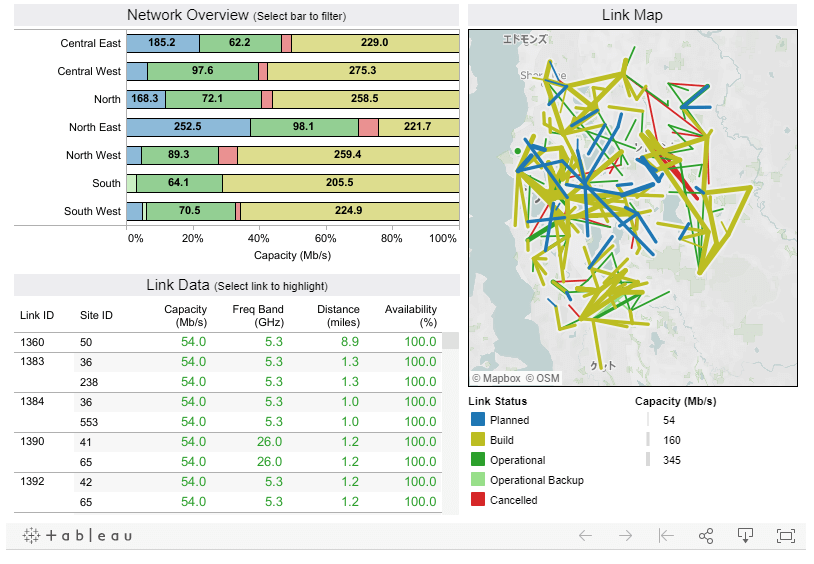This screenshot has width=814, height=564.
Task: Click the Central East 62.2 green bar
Action: [240, 43]
